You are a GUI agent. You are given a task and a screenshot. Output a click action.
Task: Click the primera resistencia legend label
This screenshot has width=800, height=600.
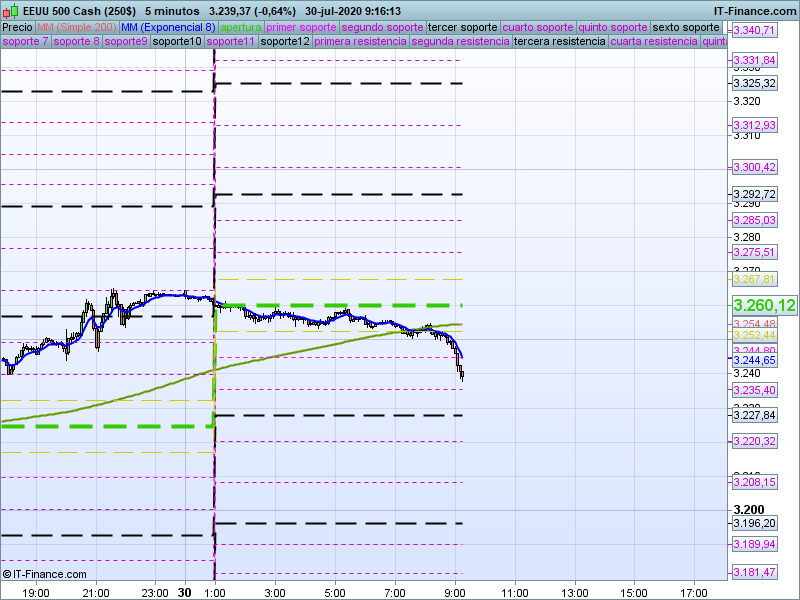tap(360, 42)
